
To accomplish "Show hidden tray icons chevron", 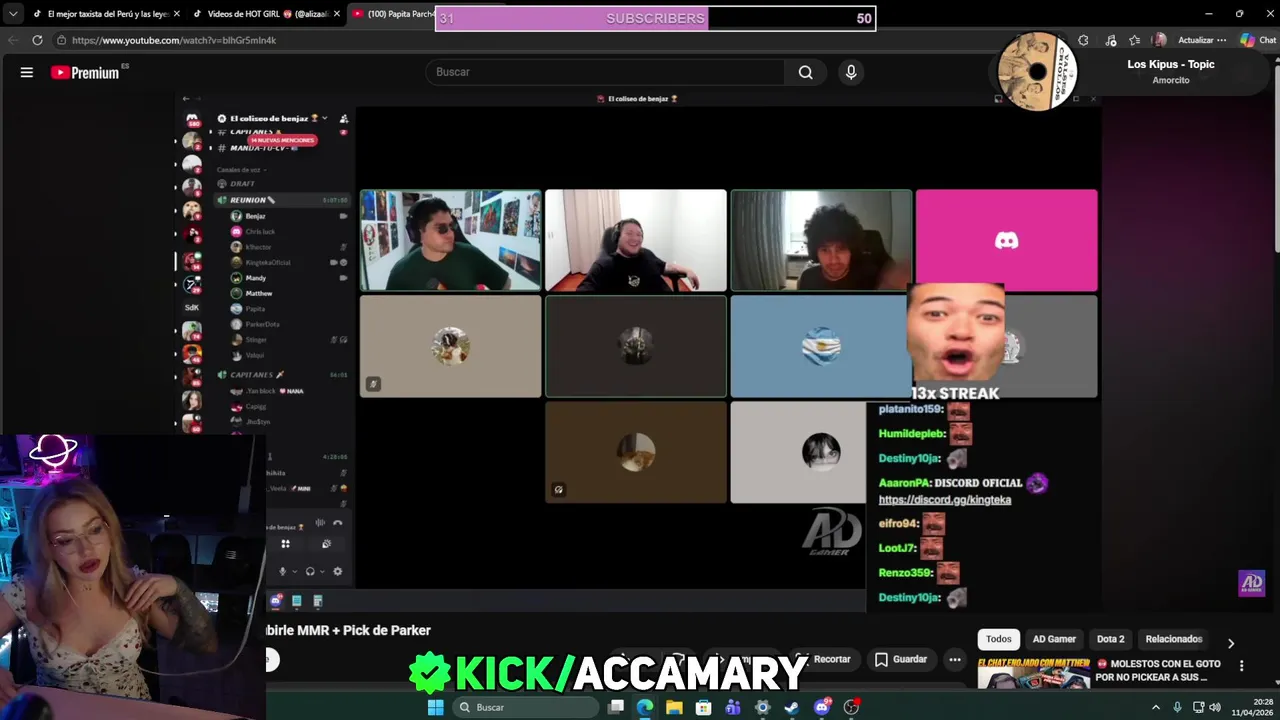I will pyautogui.click(x=1156, y=707).
